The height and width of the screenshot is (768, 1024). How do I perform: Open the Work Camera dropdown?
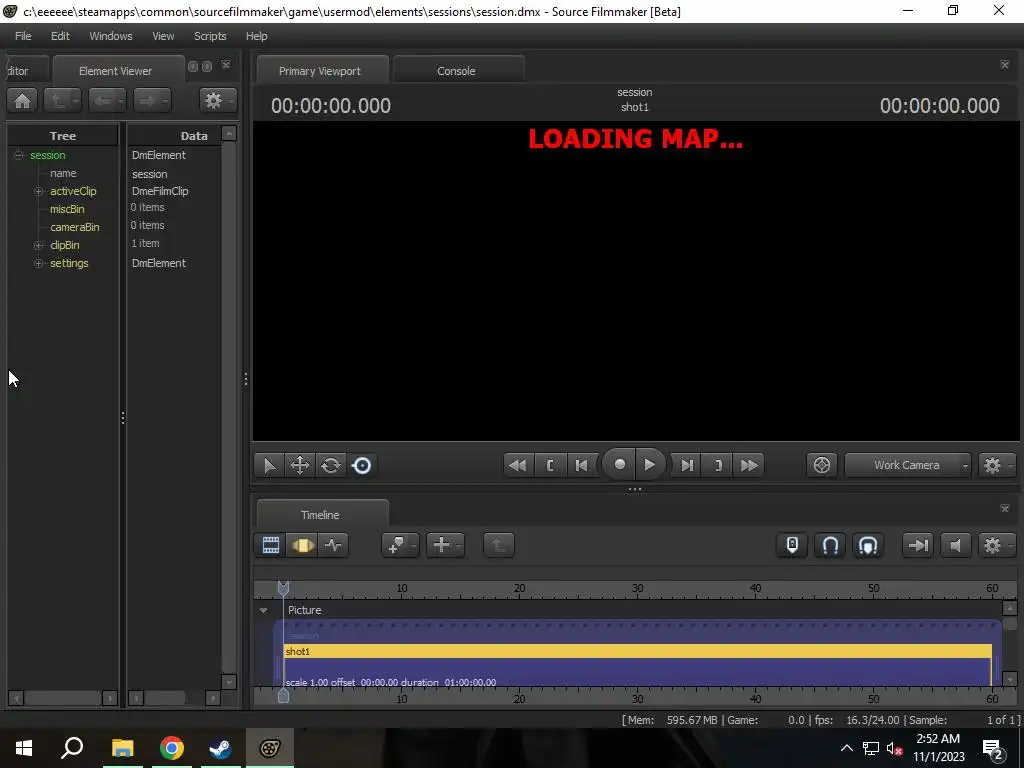point(908,466)
